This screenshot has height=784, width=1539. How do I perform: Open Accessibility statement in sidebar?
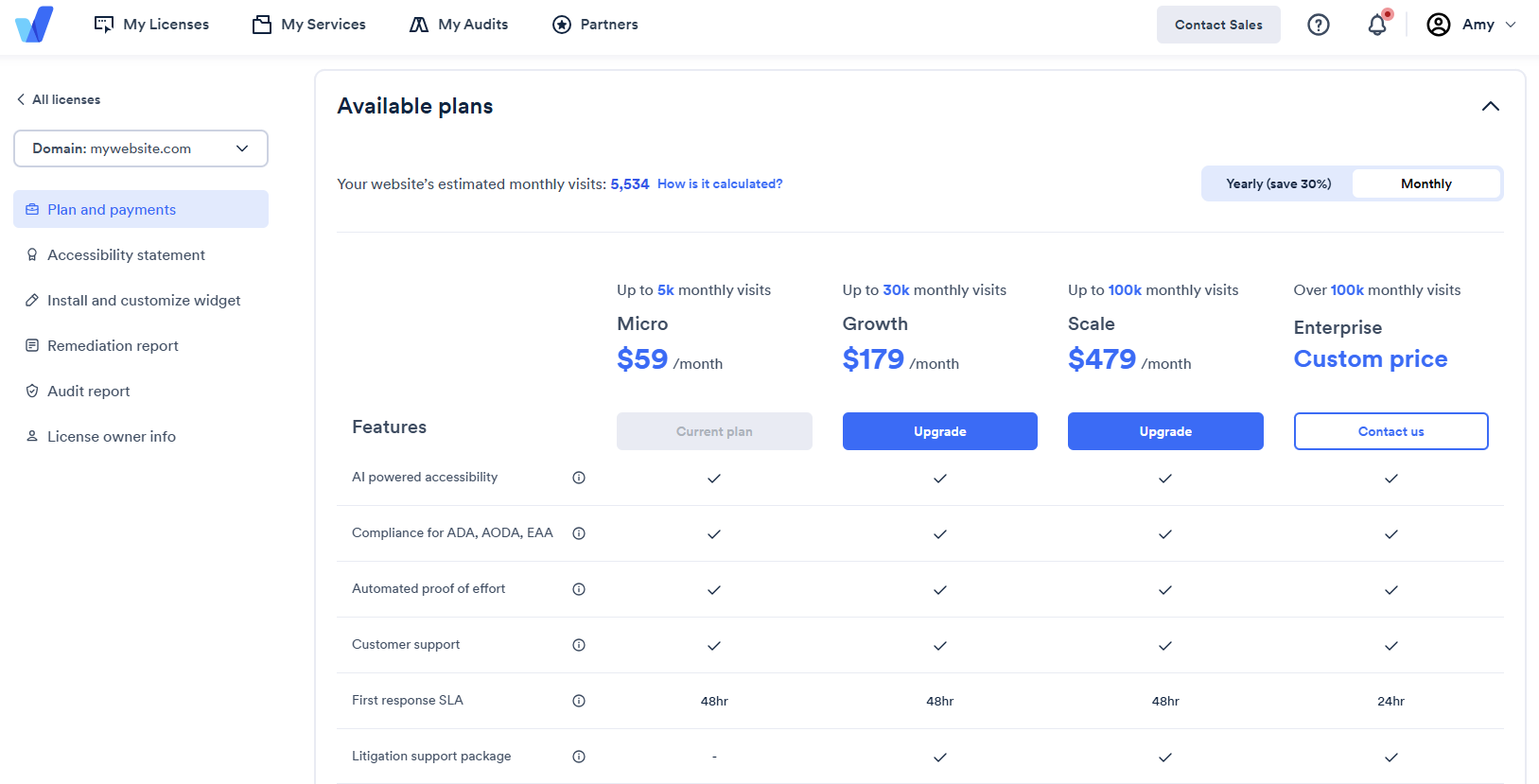(x=126, y=255)
